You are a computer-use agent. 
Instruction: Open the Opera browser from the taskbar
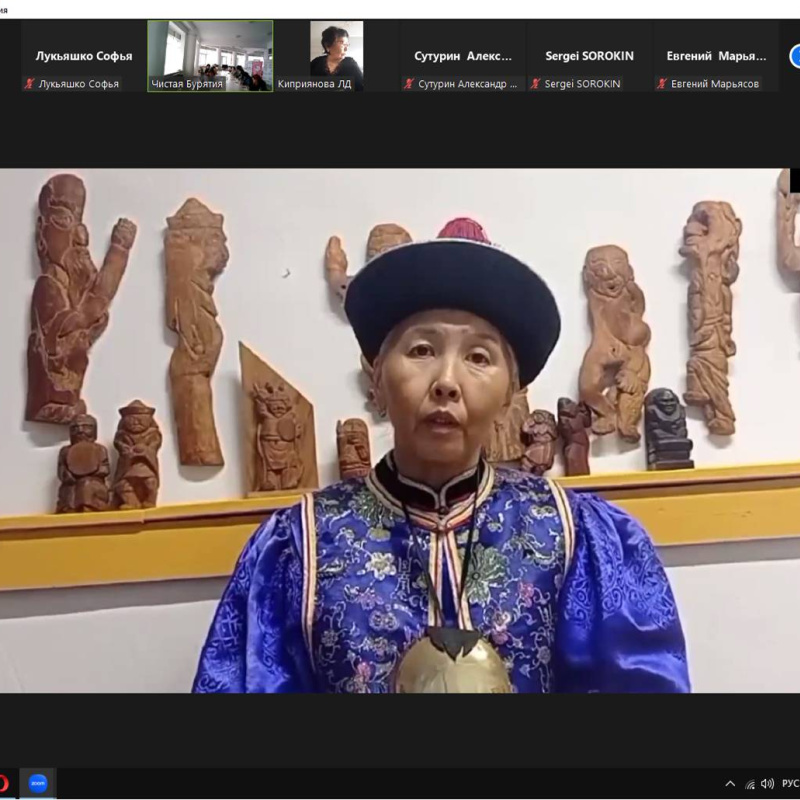3,783
